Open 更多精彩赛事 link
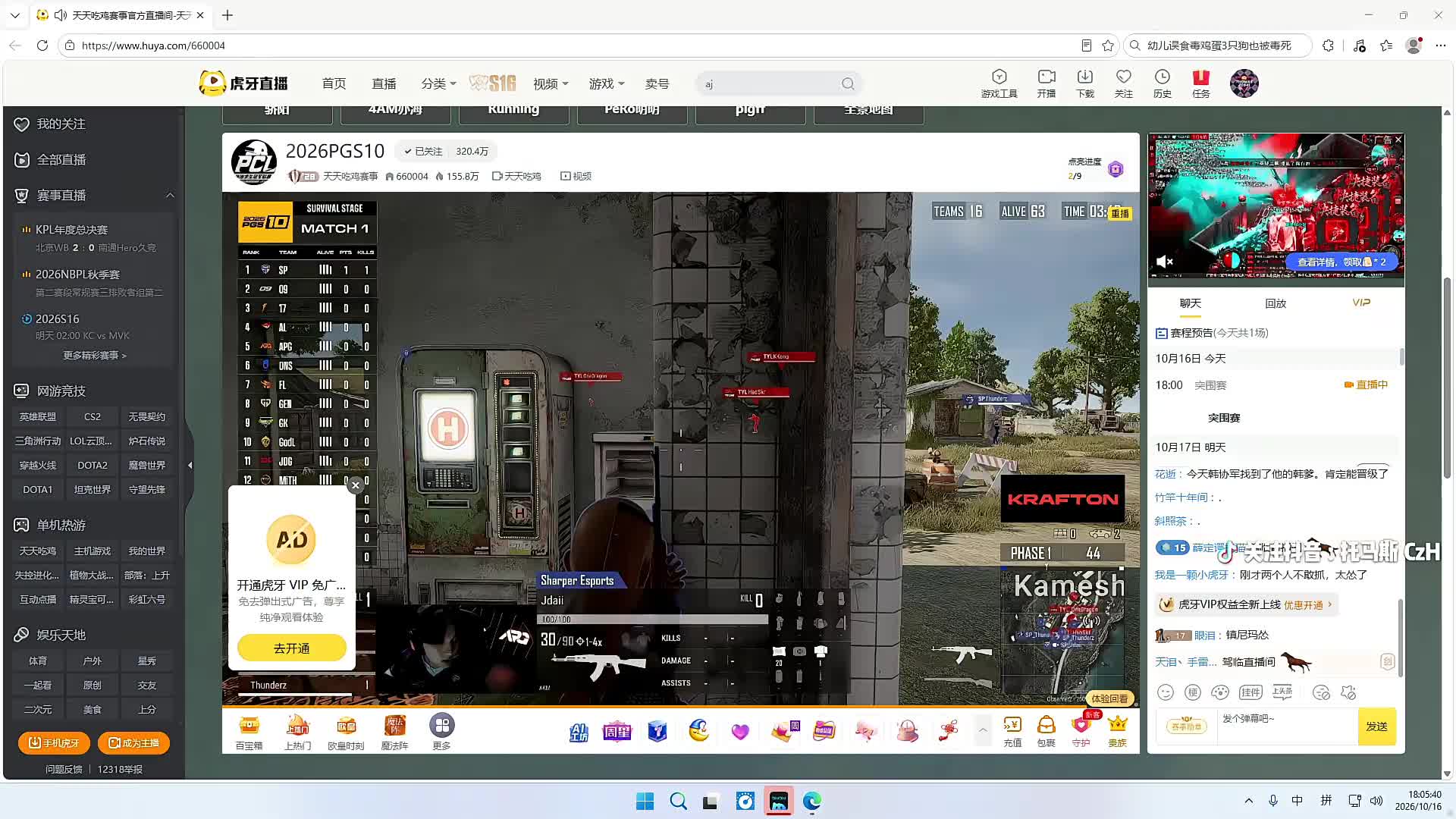 pos(95,356)
